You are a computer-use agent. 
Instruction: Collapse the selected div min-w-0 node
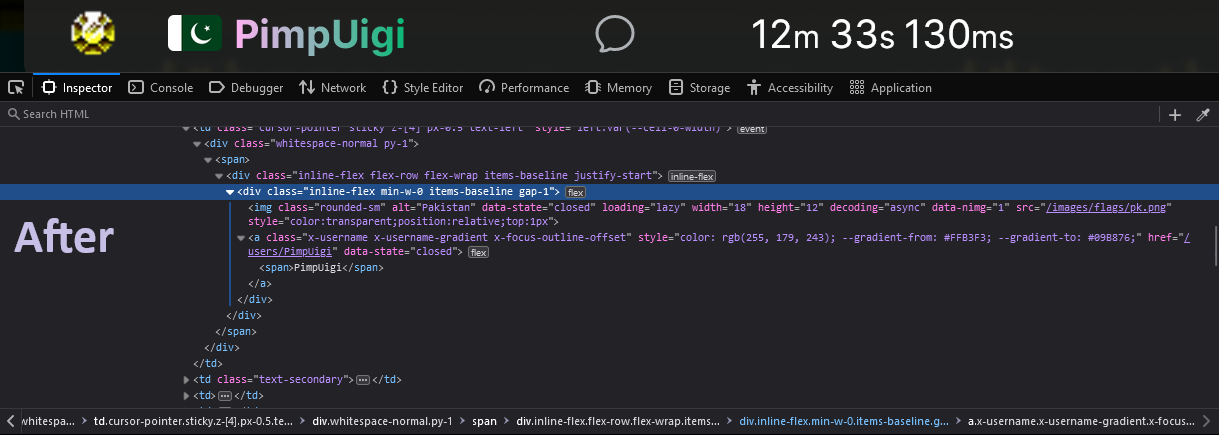(230, 192)
